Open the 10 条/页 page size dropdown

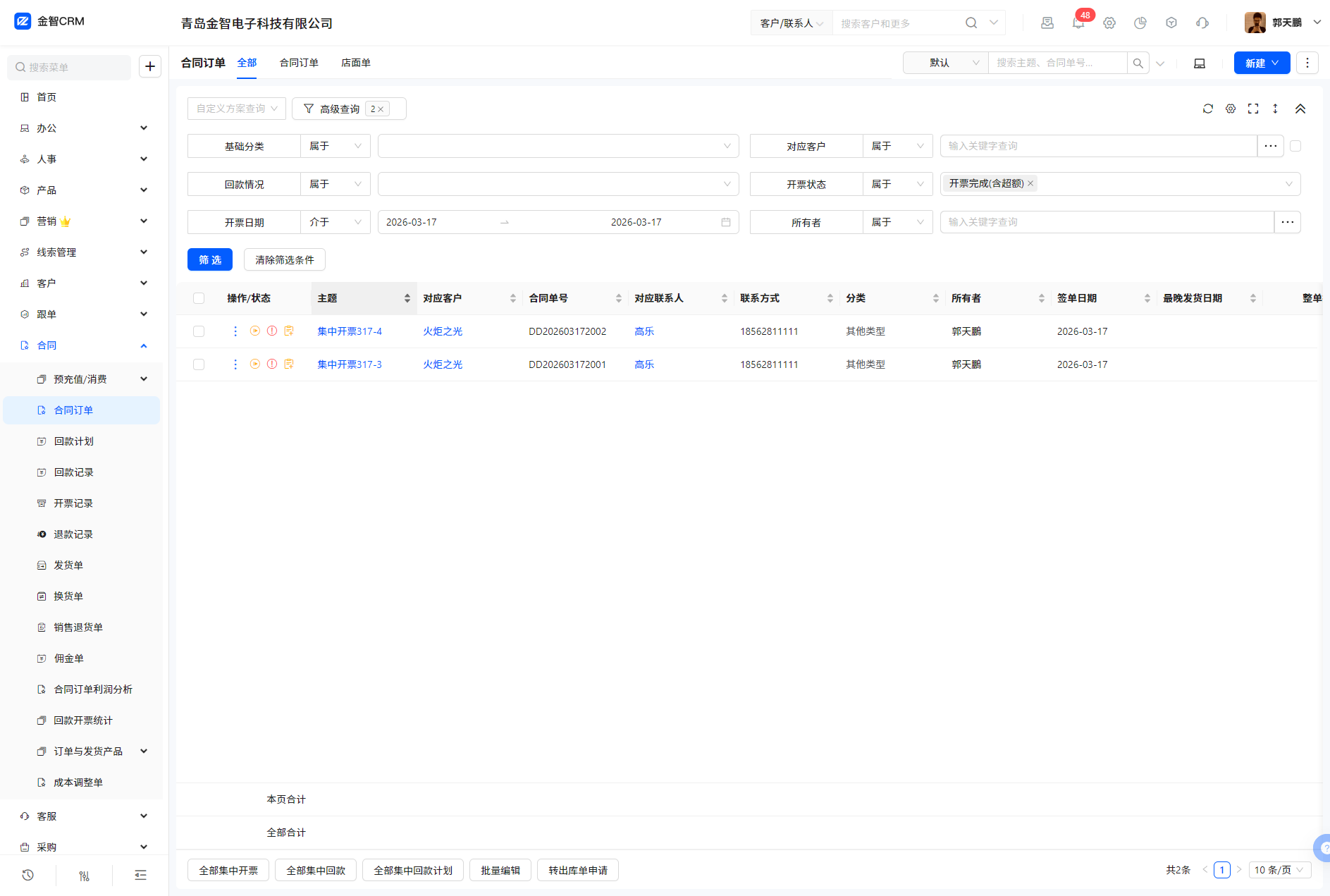point(1279,870)
